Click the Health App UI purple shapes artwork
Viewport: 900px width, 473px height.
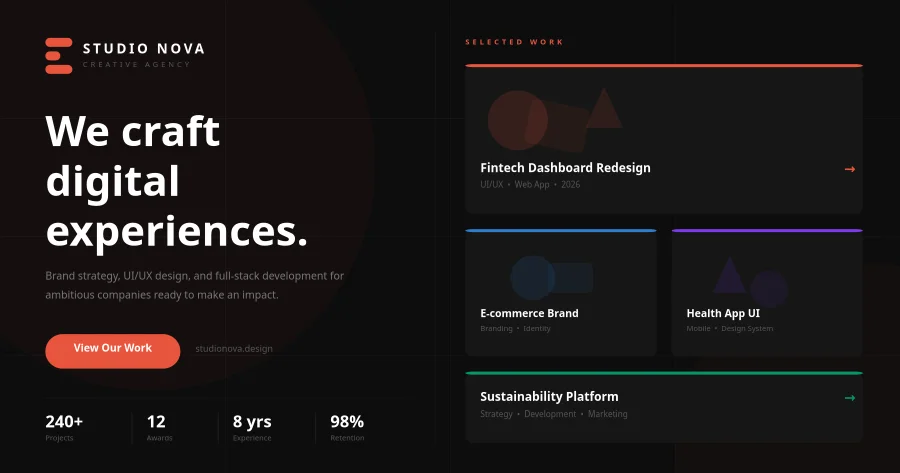point(750,282)
